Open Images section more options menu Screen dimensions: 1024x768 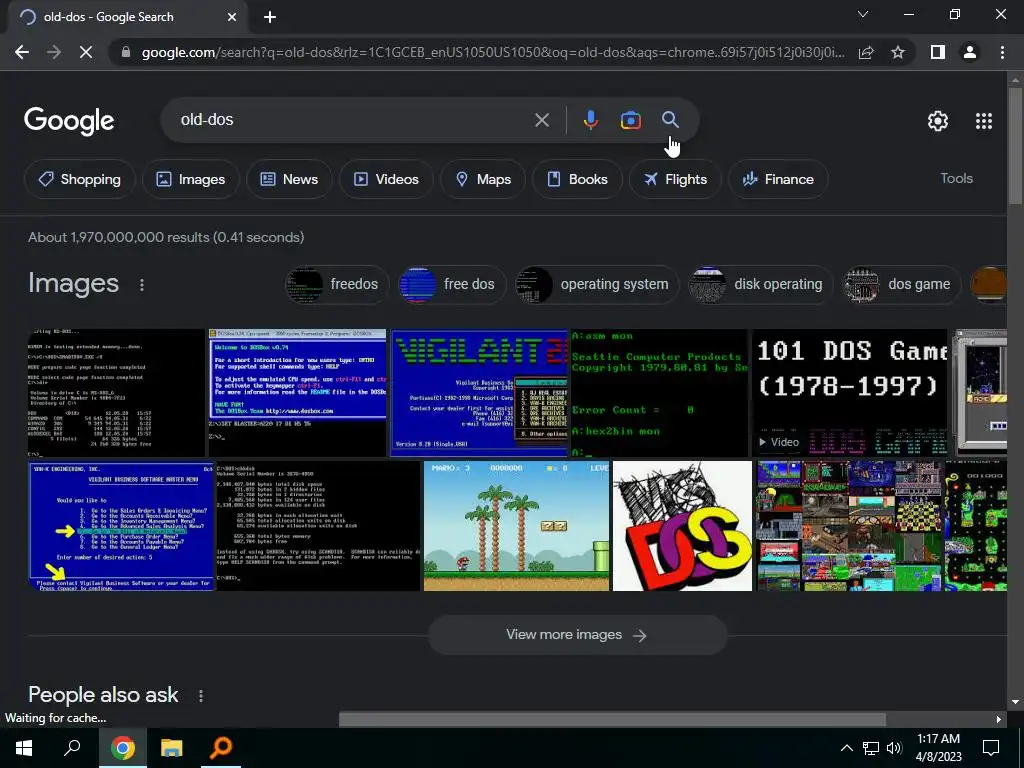point(142,285)
